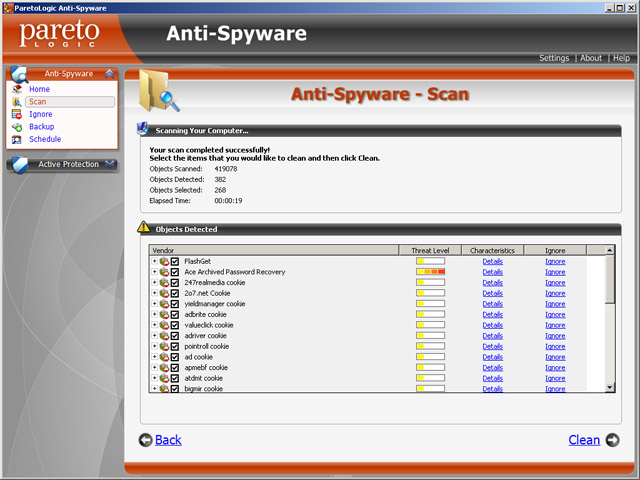This screenshot has height=480, width=640.
Task: Uncheck Ace Archived Password Recovery checkbox
Action: pyautogui.click(x=175, y=272)
